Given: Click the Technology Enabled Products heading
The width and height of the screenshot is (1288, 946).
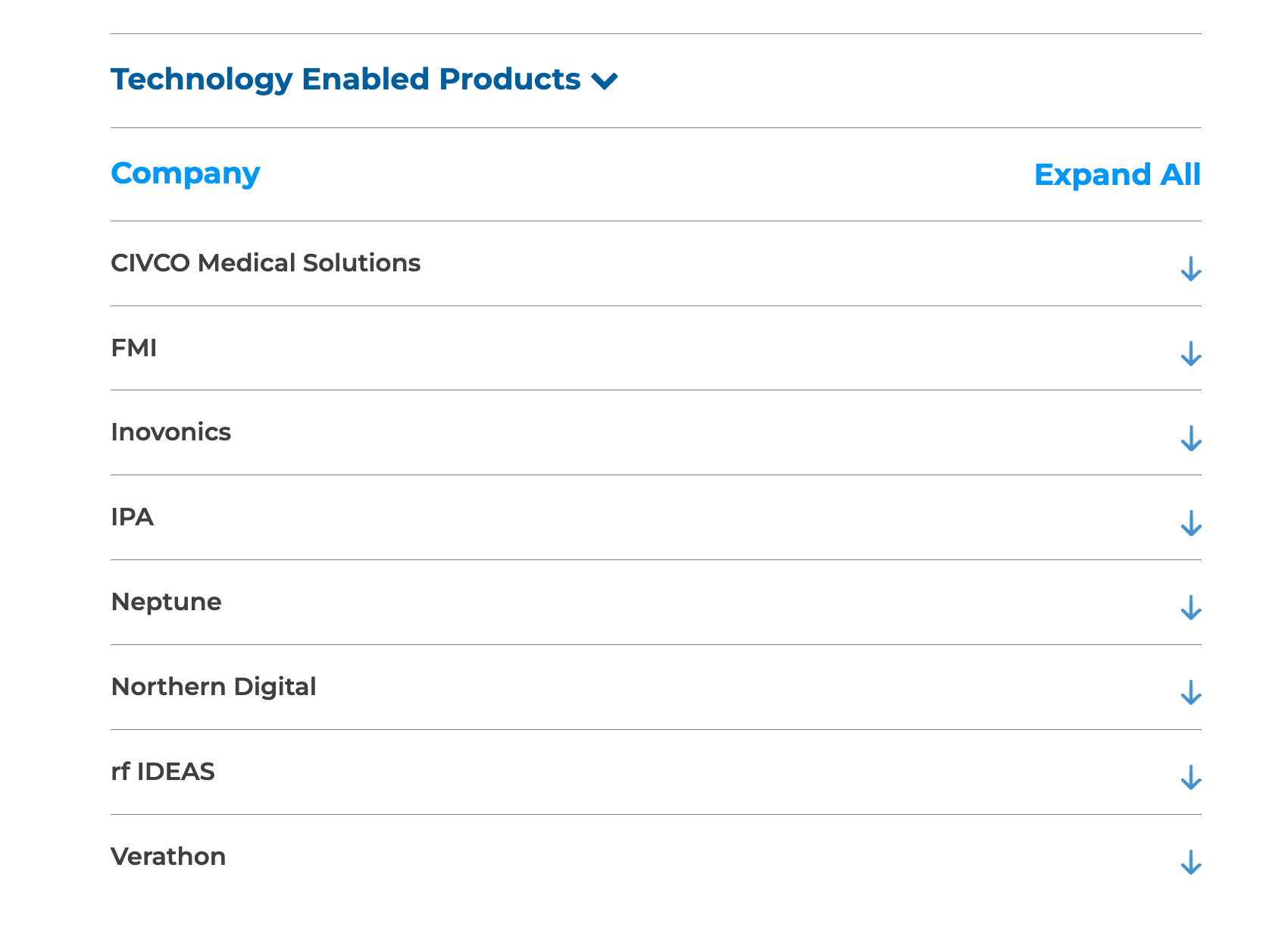Looking at the screenshot, I should tap(345, 80).
